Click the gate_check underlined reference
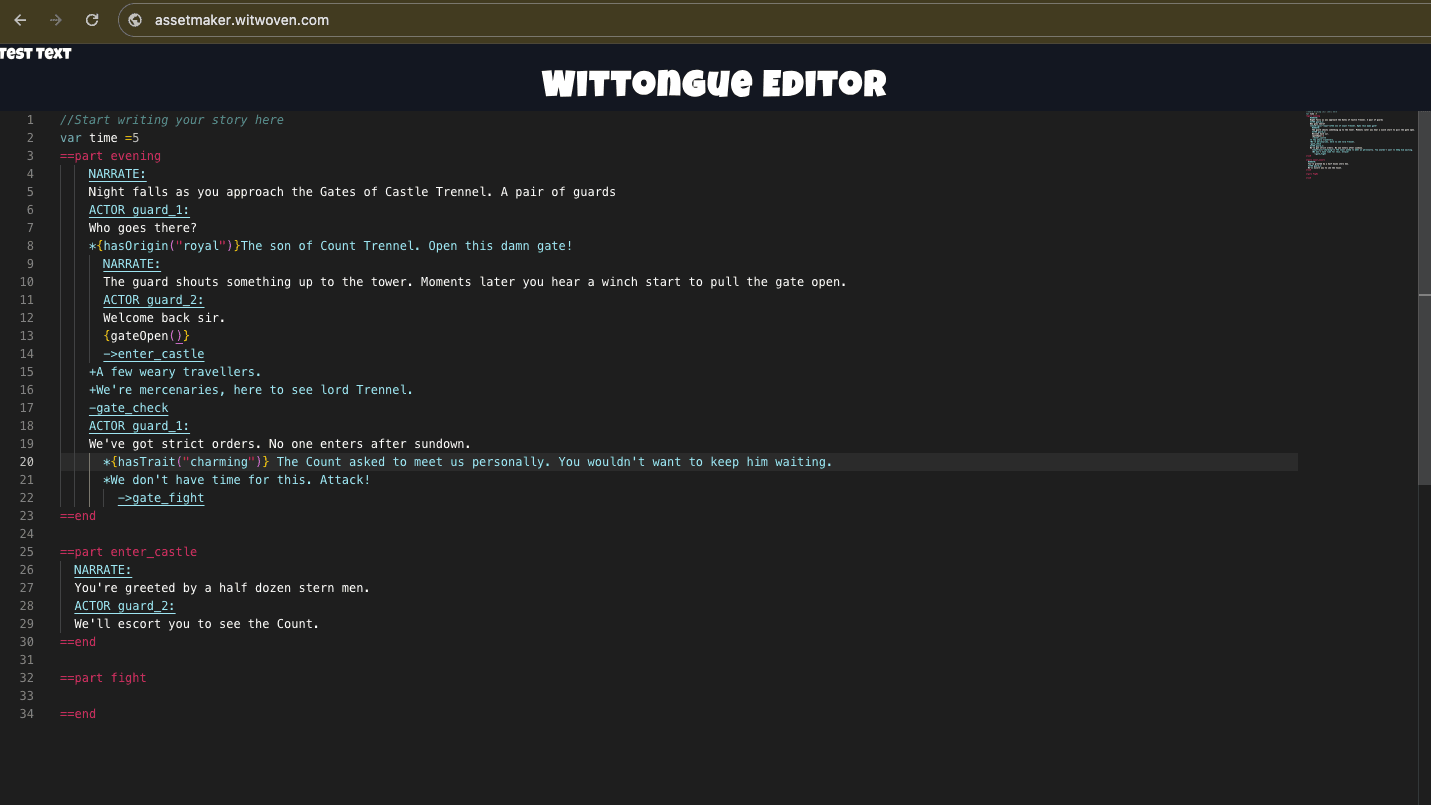The image size is (1431, 805). click(128, 407)
